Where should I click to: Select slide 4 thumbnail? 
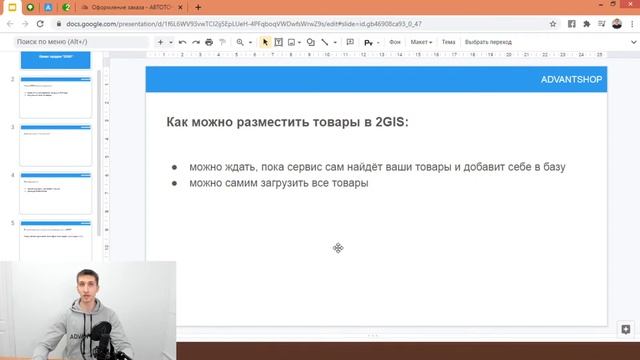pyautogui.click(x=56, y=193)
